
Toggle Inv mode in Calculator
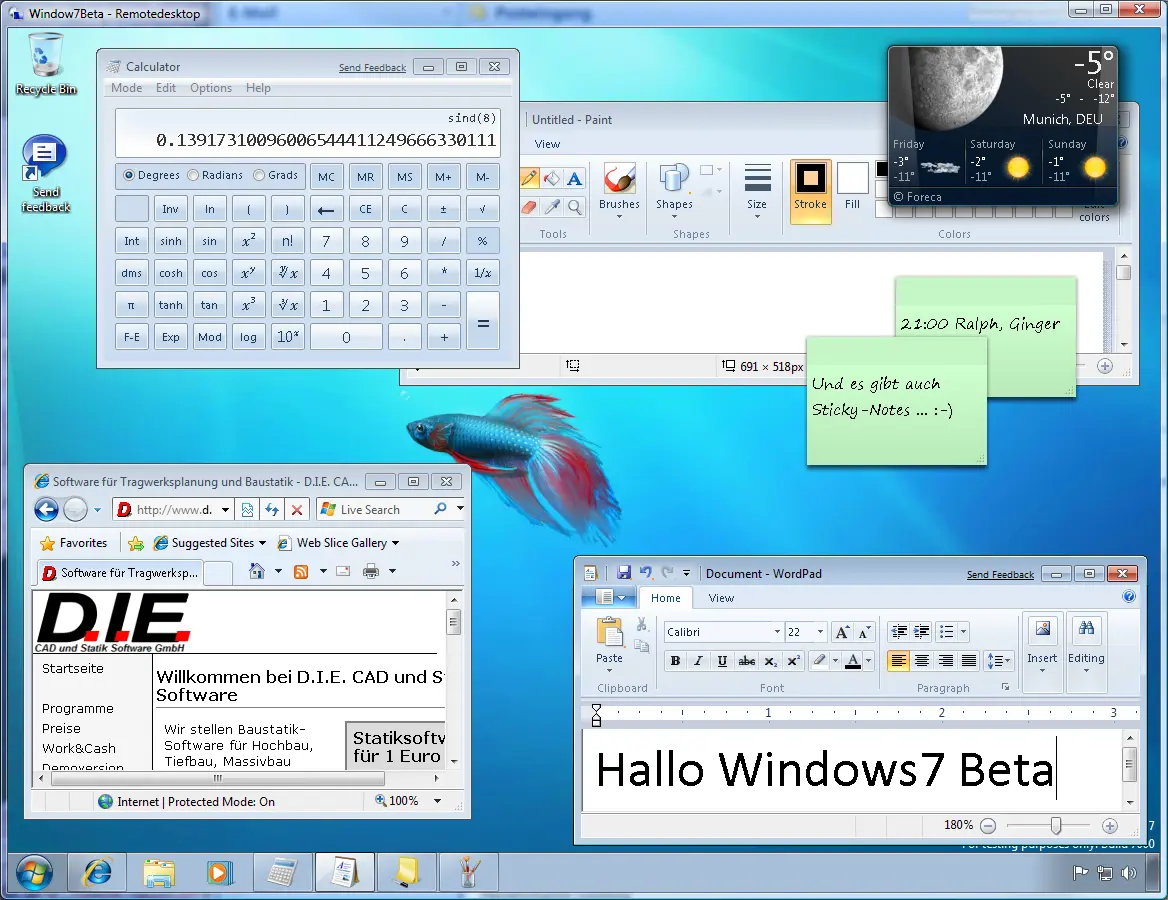(x=171, y=209)
